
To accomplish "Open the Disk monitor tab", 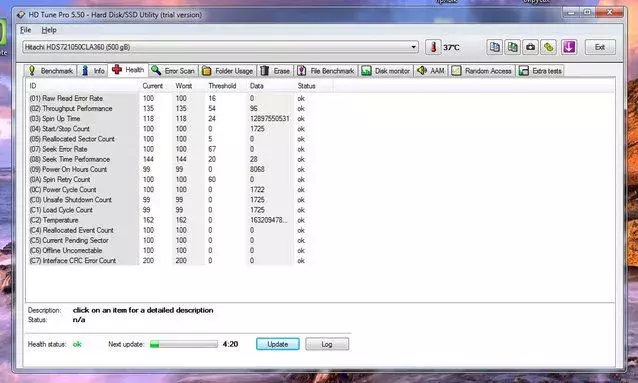I will pyautogui.click(x=386, y=71).
